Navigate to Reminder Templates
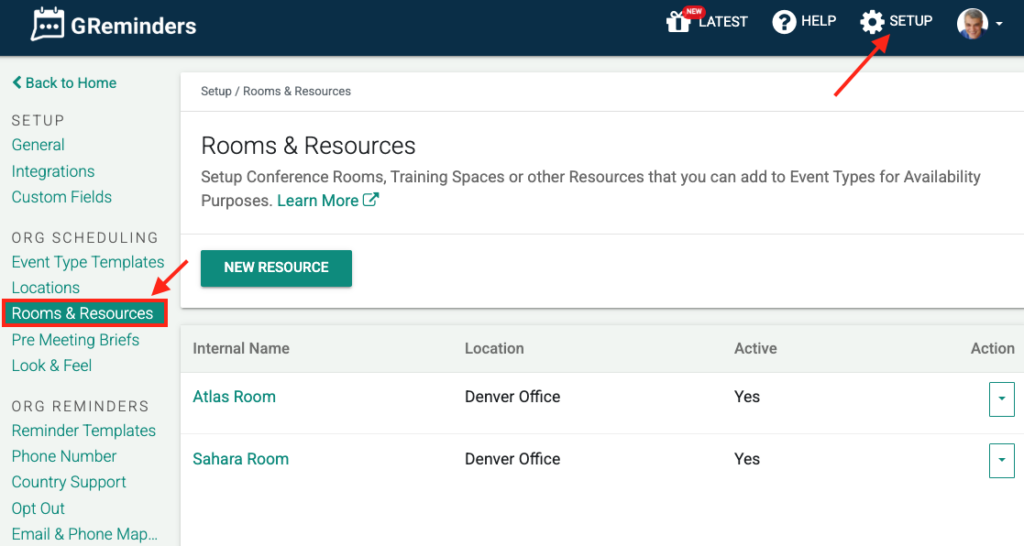Viewport: 1024px width, 546px height. [84, 430]
